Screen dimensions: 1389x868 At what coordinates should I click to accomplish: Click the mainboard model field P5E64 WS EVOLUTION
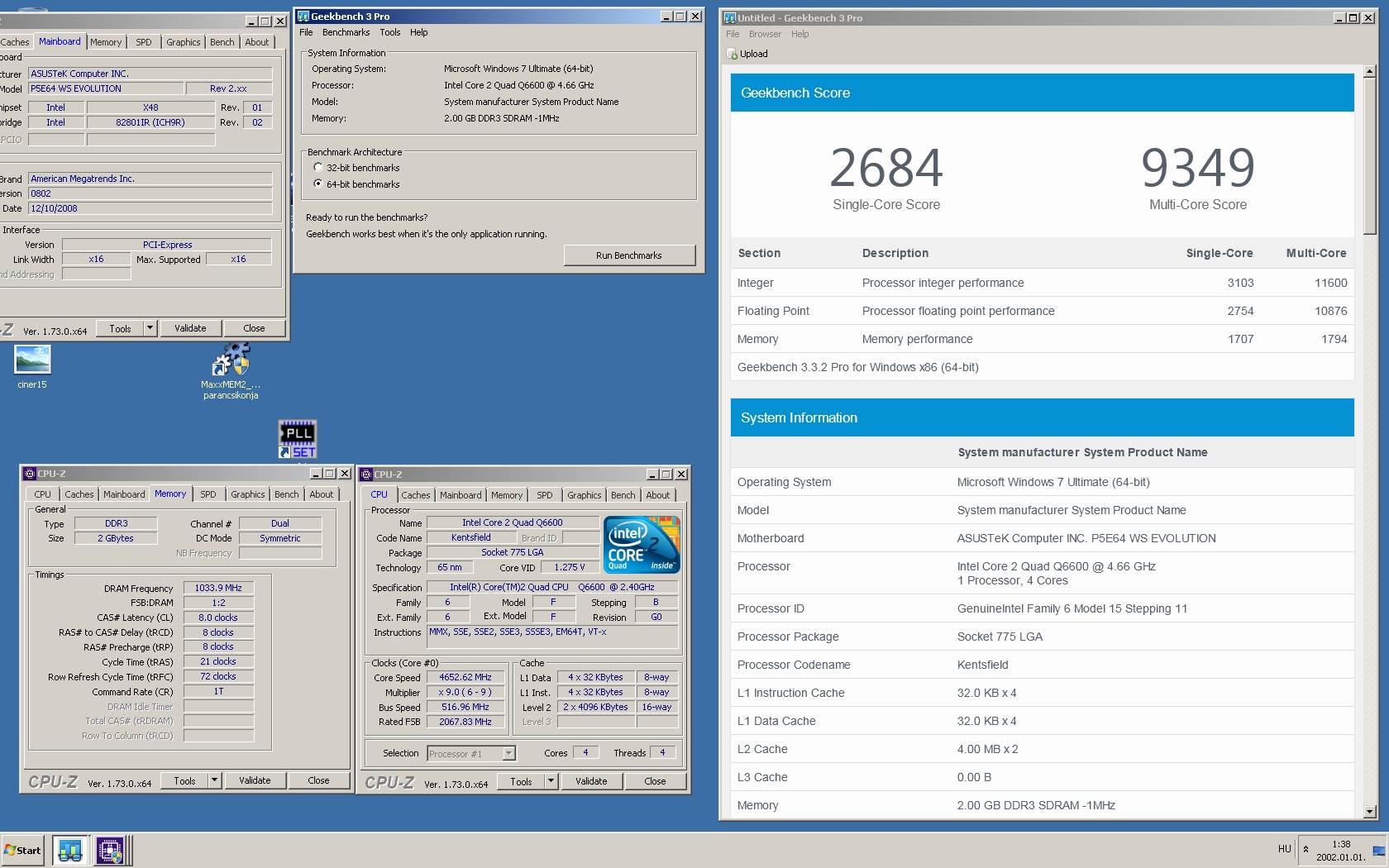point(105,88)
